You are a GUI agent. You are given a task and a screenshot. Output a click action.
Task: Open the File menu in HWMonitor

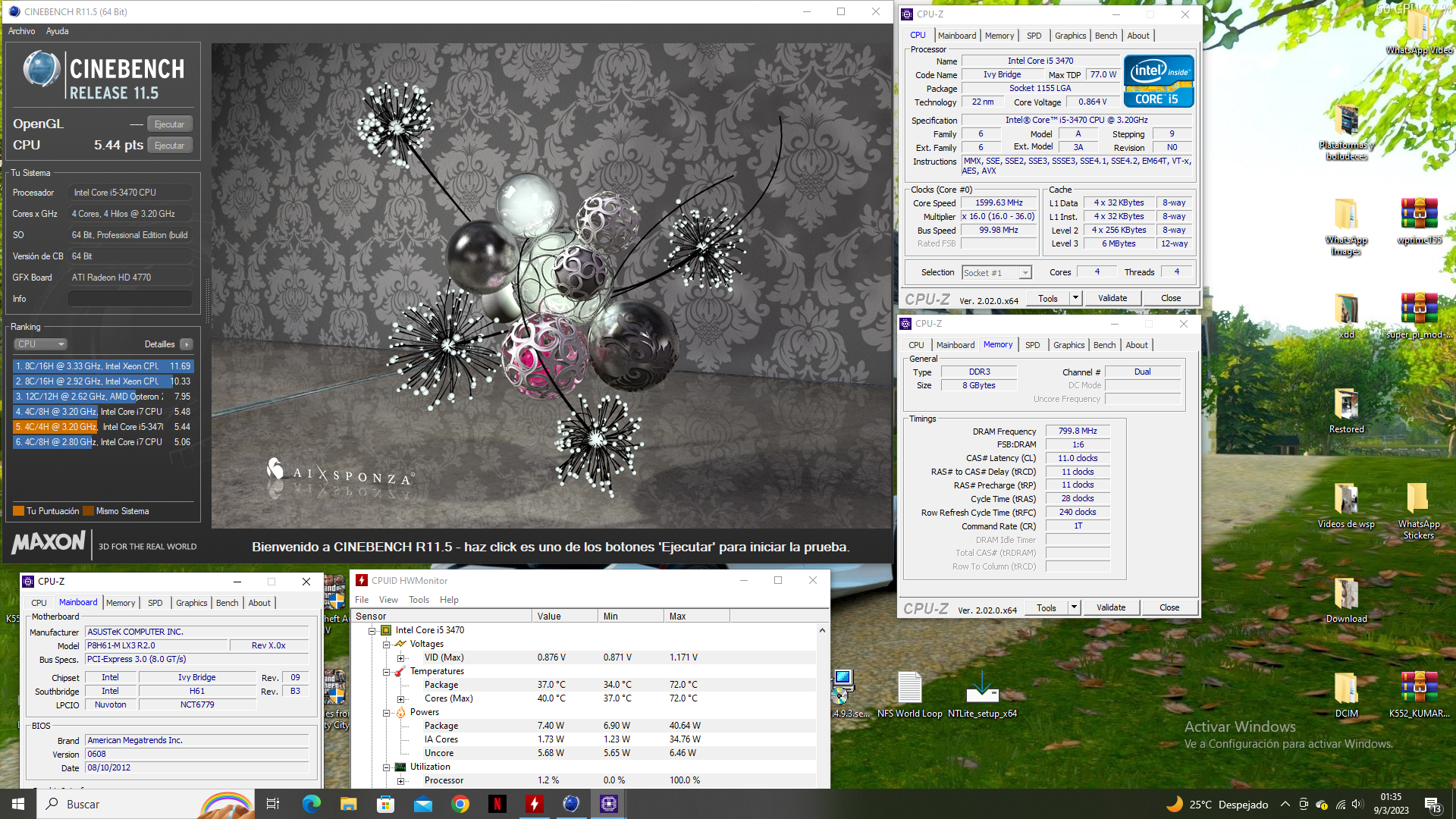click(x=362, y=600)
